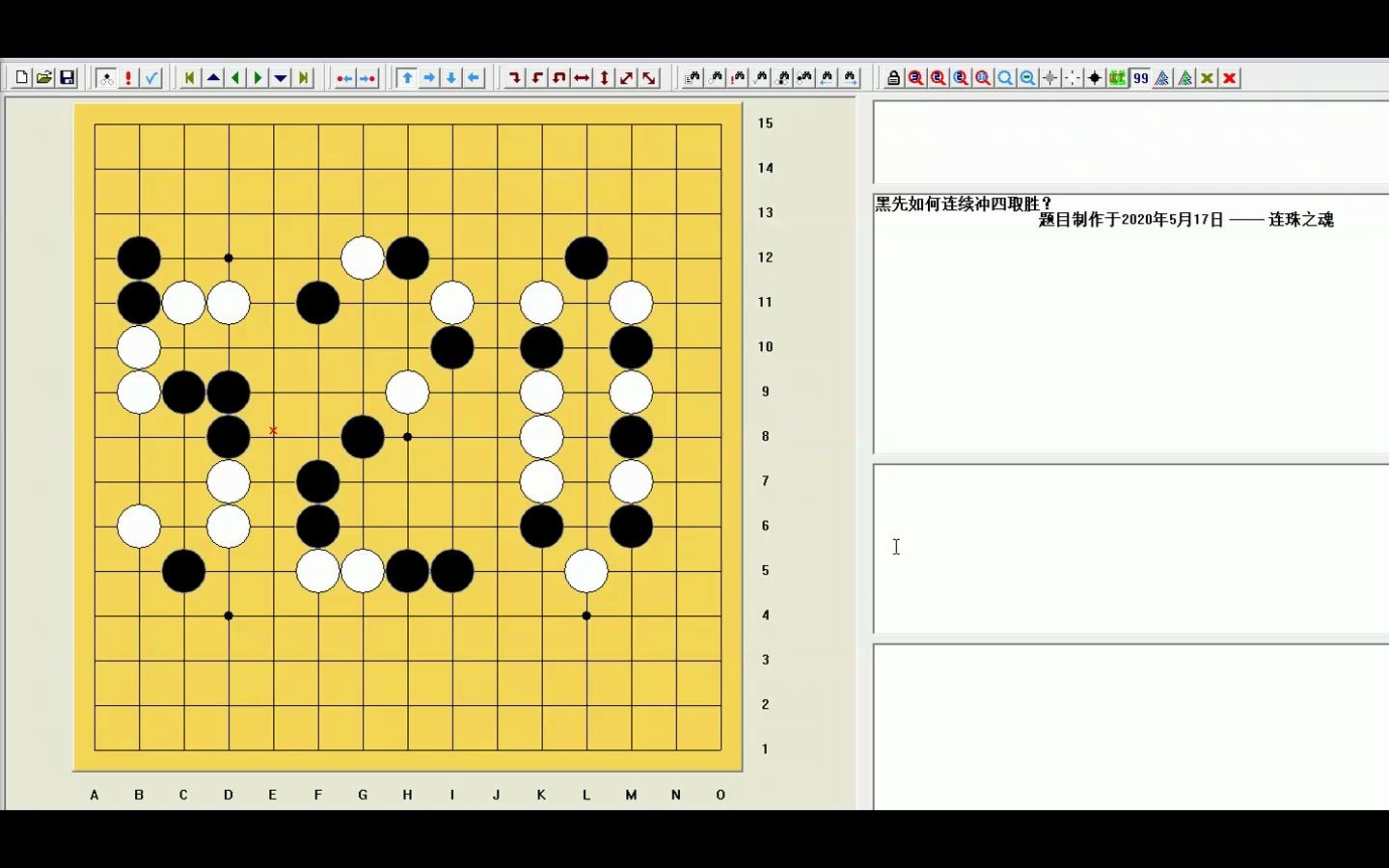Click inside the empty third text panel
This screenshot has width=1389, height=868.
(x=1130, y=548)
